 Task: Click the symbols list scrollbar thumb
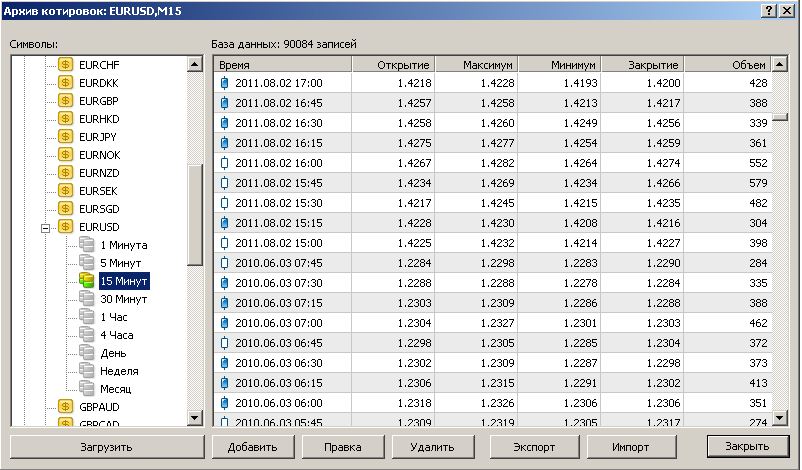coord(195,215)
